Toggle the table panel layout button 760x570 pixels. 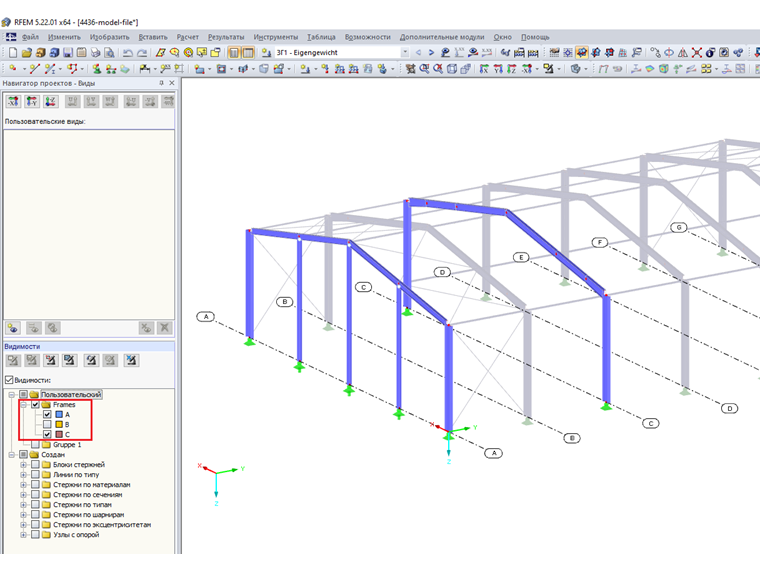(248, 52)
